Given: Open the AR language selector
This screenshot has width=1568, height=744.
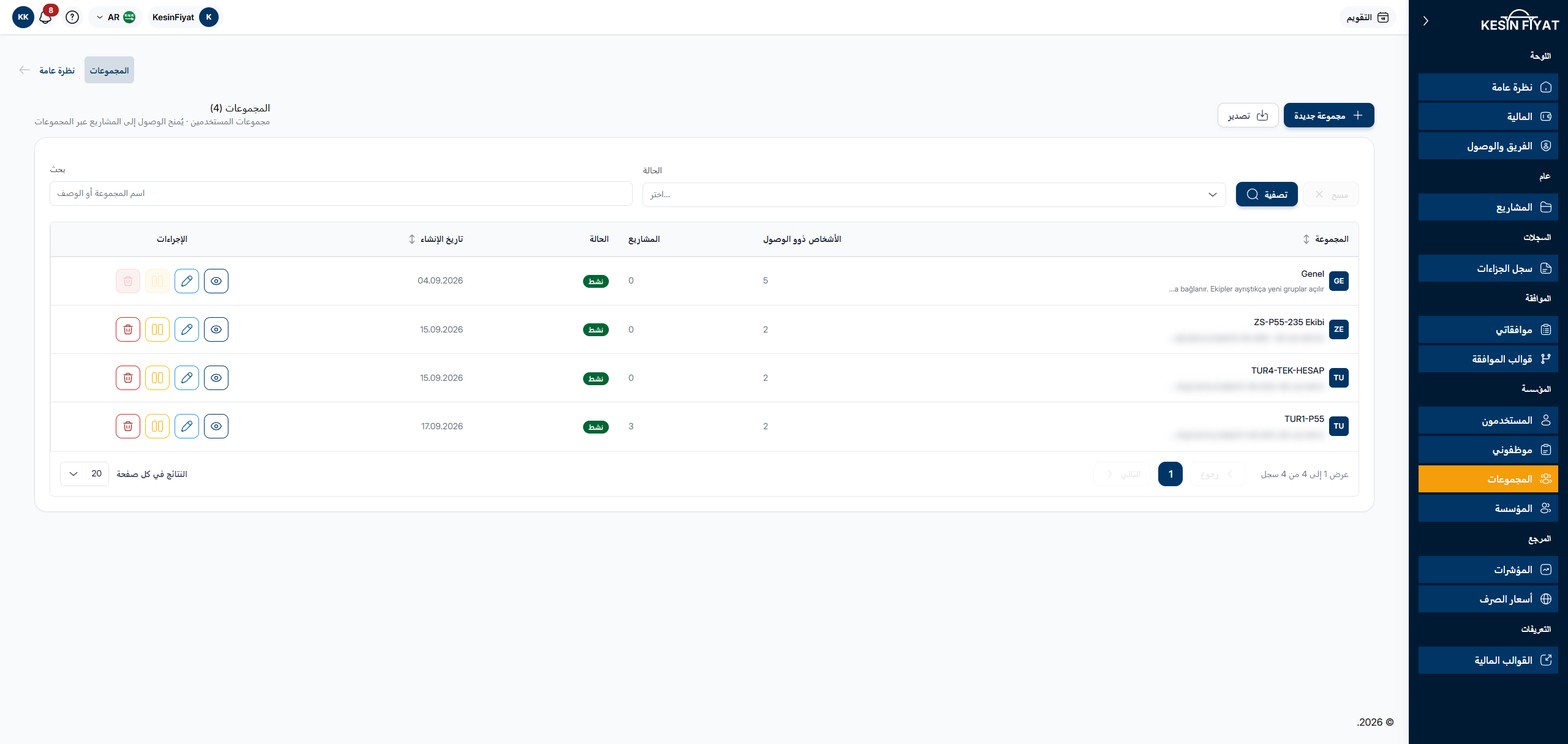Looking at the screenshot, I should click(x=115, y=17).
